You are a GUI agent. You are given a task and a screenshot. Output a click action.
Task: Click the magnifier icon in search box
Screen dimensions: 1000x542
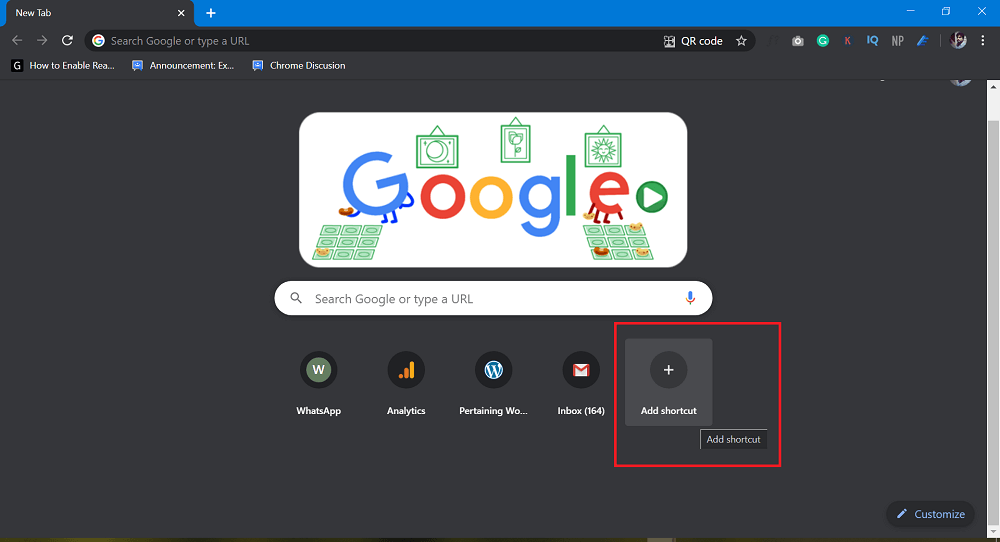pos(296,298)
